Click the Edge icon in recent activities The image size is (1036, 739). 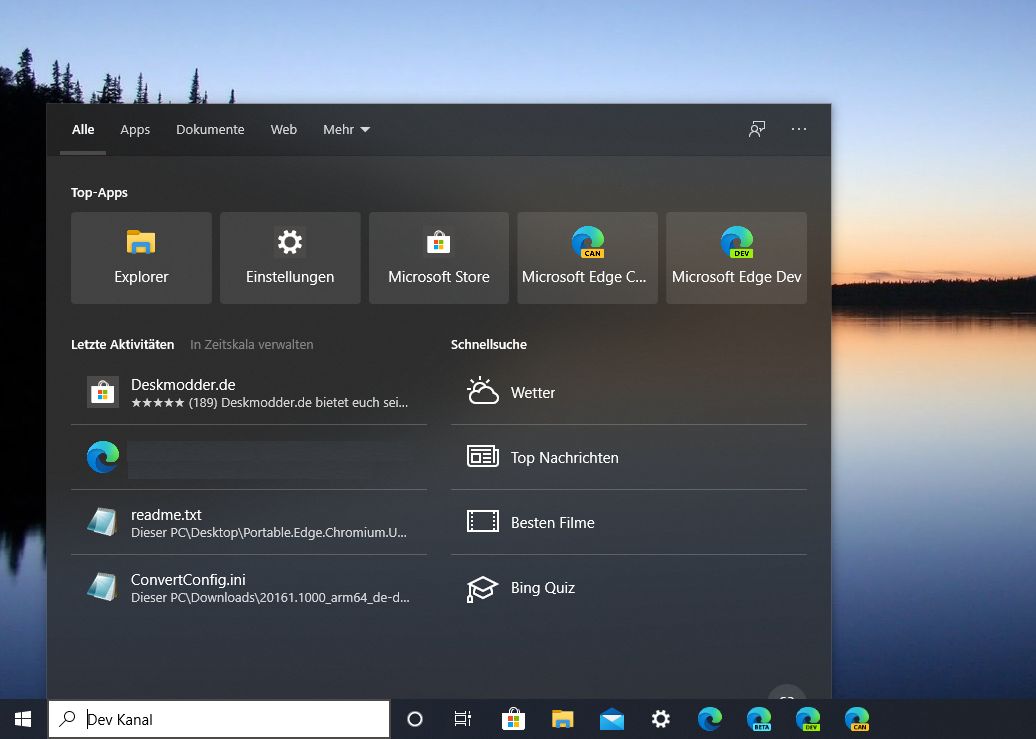(103, 457)
